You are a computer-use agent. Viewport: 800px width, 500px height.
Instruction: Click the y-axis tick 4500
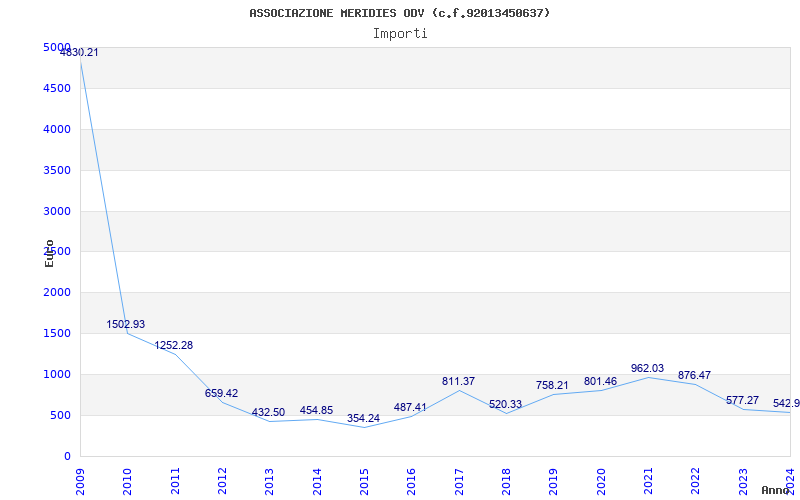[x=57, y=88]
